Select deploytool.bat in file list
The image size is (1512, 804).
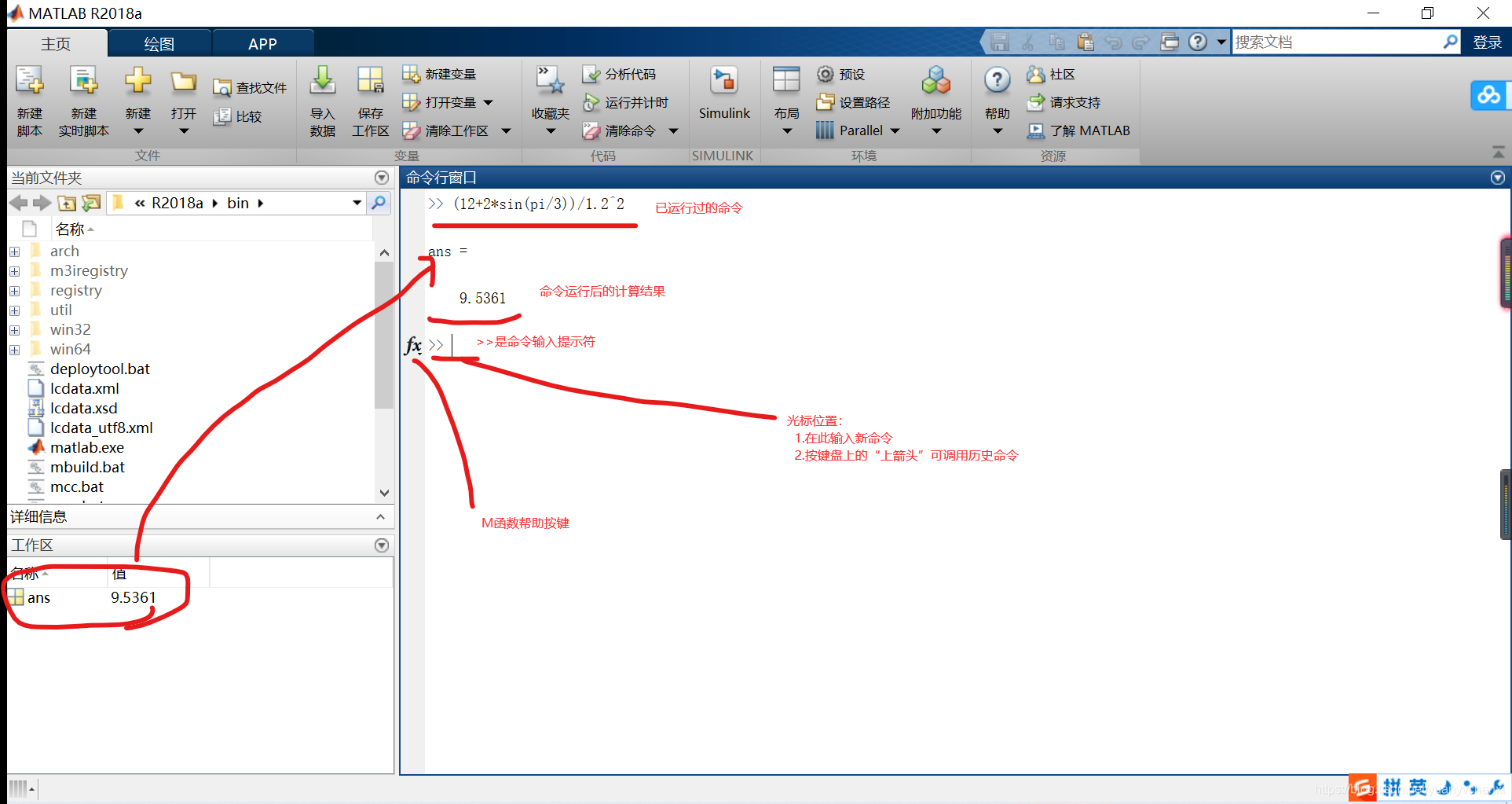[x=100, y=369]
